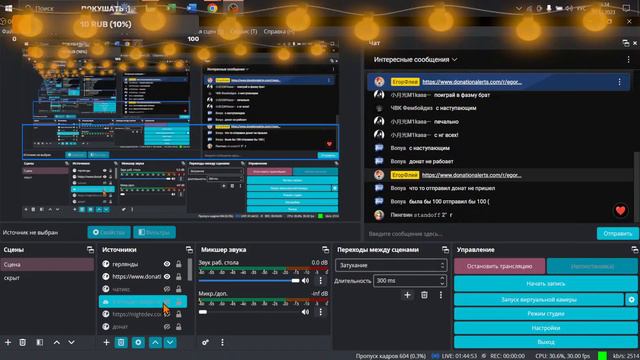The height and width of the screenshot is (360, 640).
Task: Click the Начать запись button
Action: (546, 283)
